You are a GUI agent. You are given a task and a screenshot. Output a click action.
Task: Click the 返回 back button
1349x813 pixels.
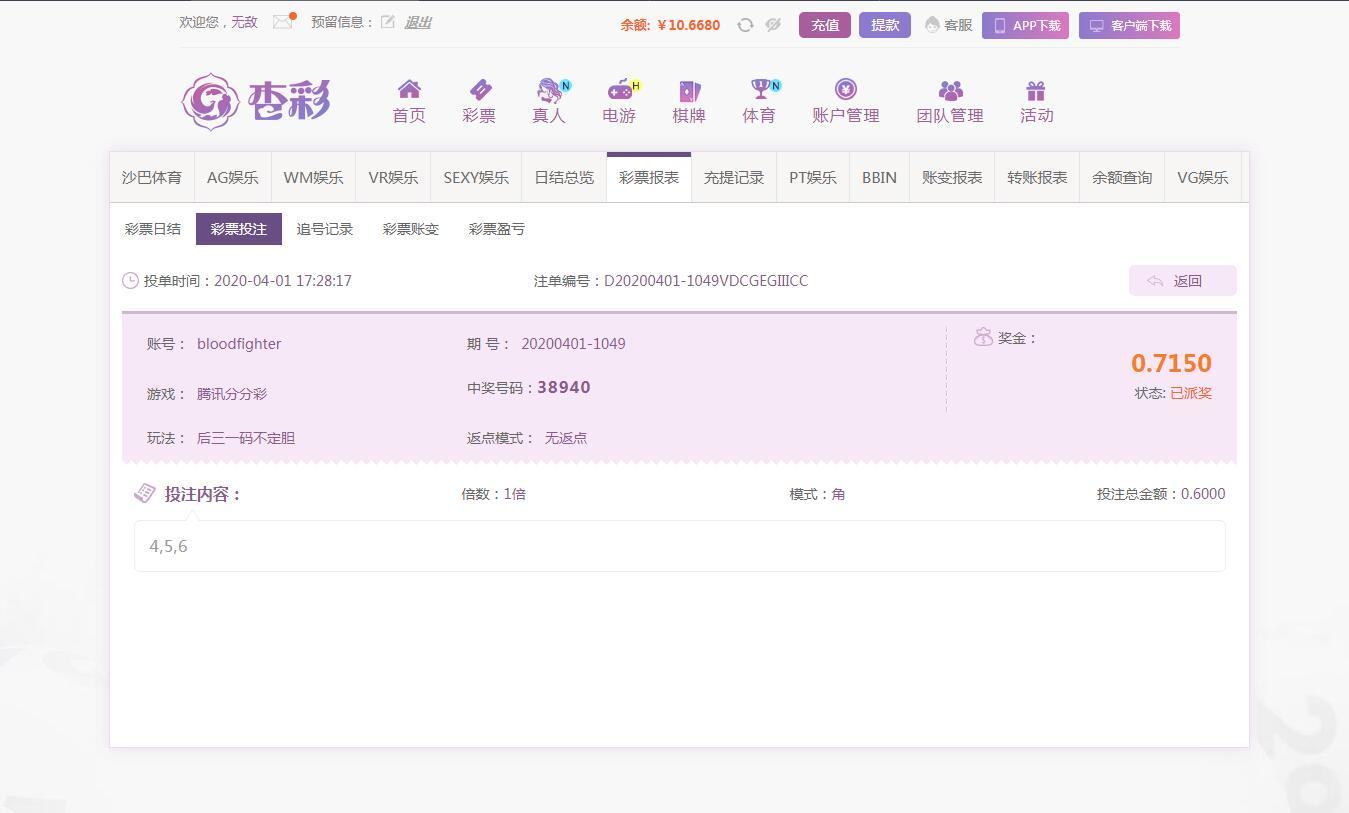(x=1182, y=281)
